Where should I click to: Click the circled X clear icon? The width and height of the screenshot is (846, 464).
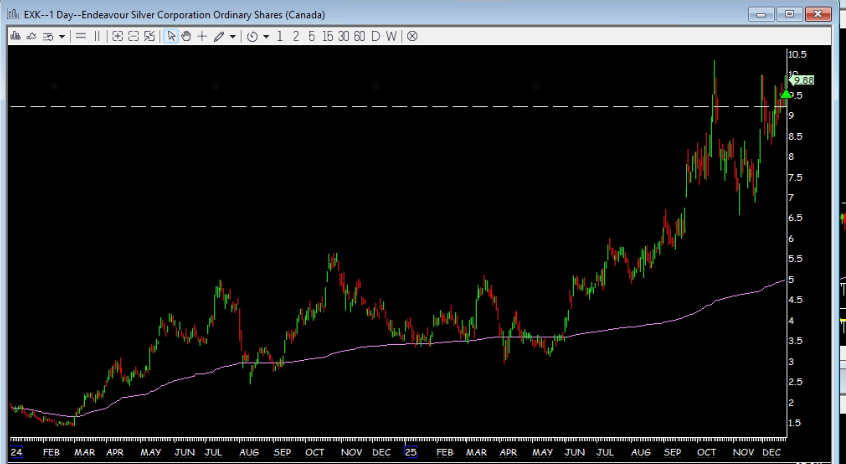[412, 36]
